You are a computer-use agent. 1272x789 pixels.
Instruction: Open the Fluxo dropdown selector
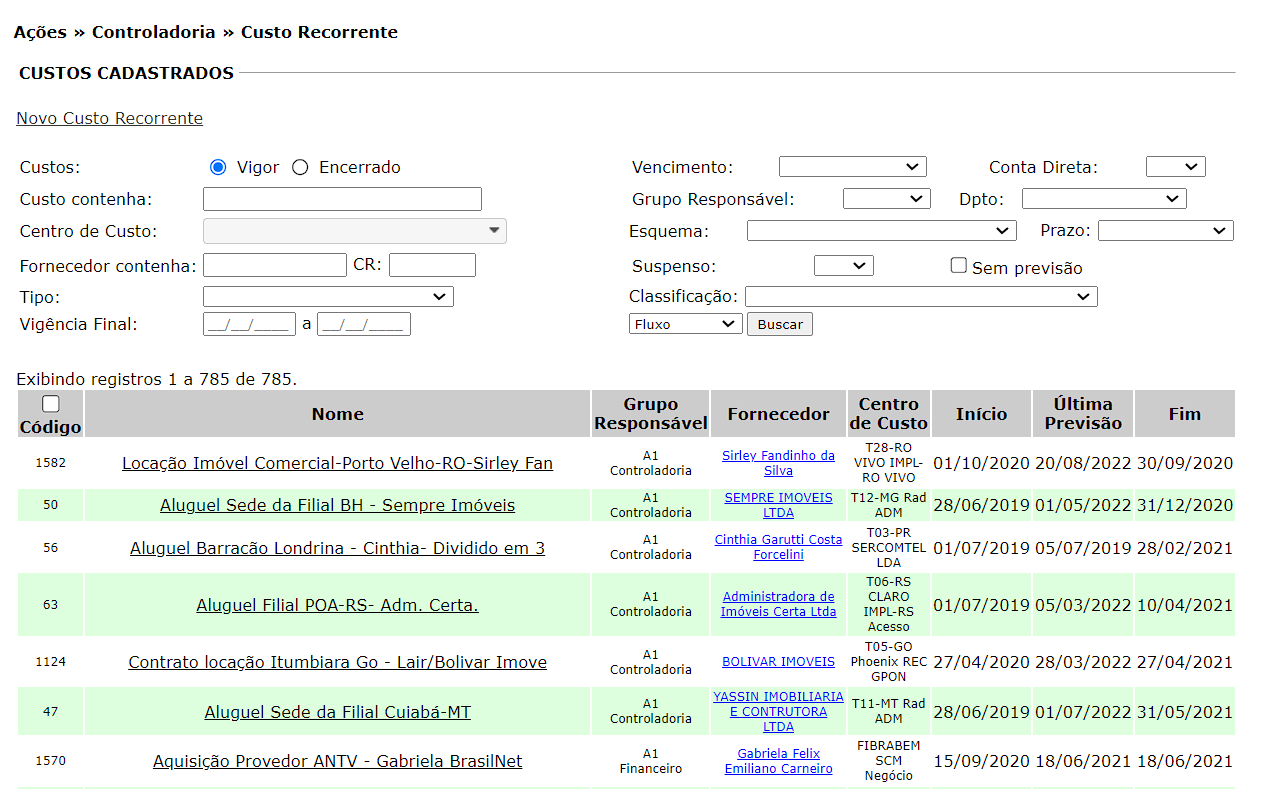tap(685, 324)
